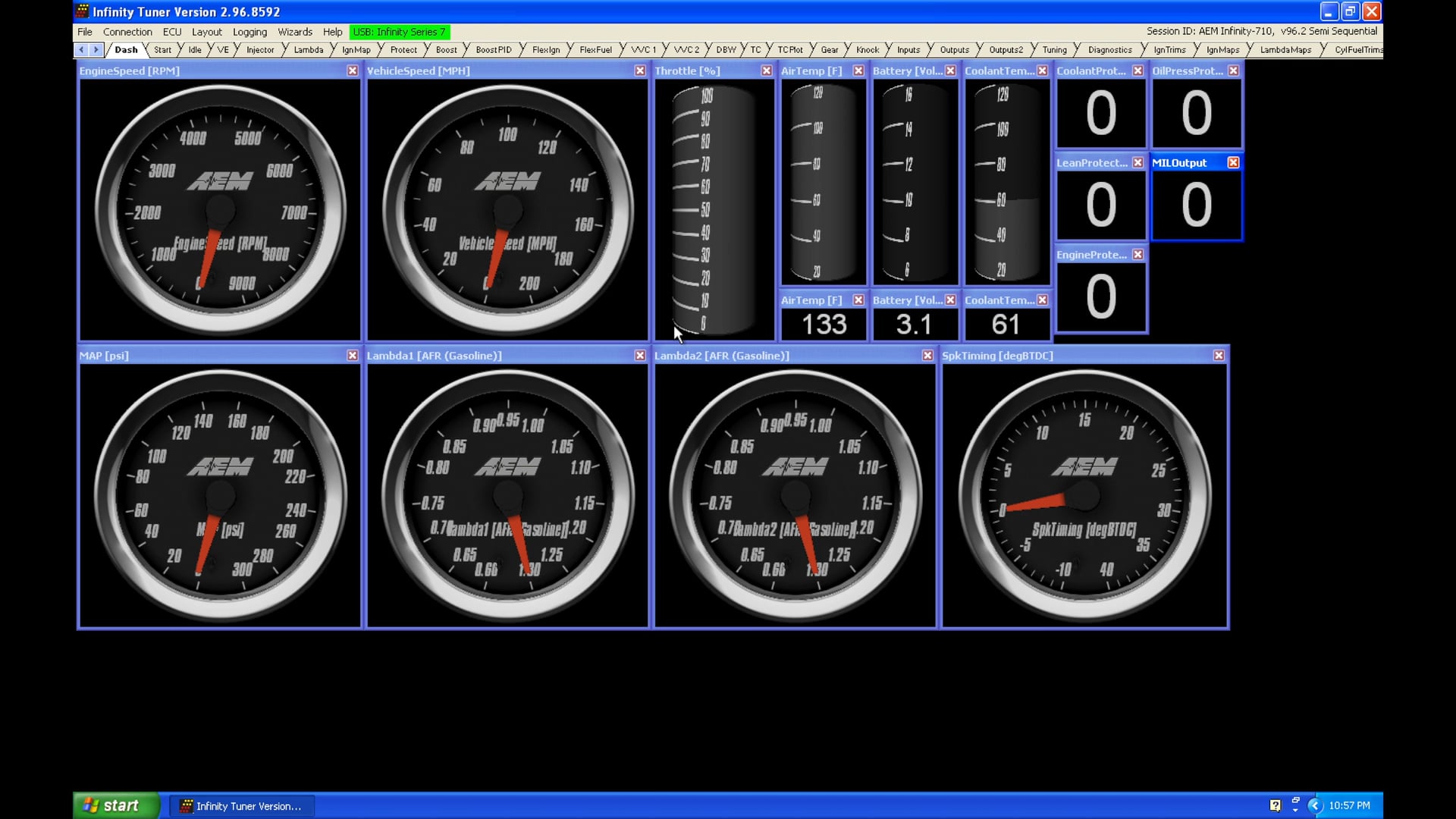Click the Throttle percentage bar gauge
Image resolution: width=1456 pixels, height=819 pixels.
(713, 205)
